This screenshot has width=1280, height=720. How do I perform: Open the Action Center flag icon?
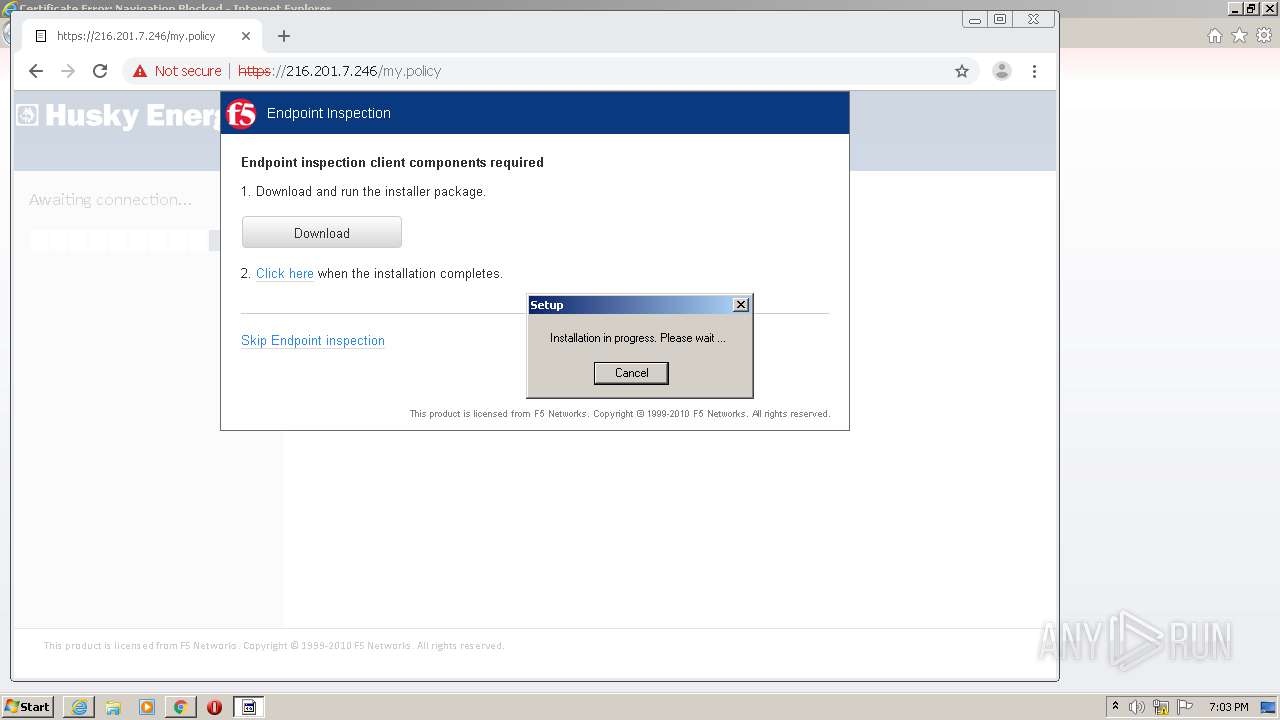[1185, 707]
